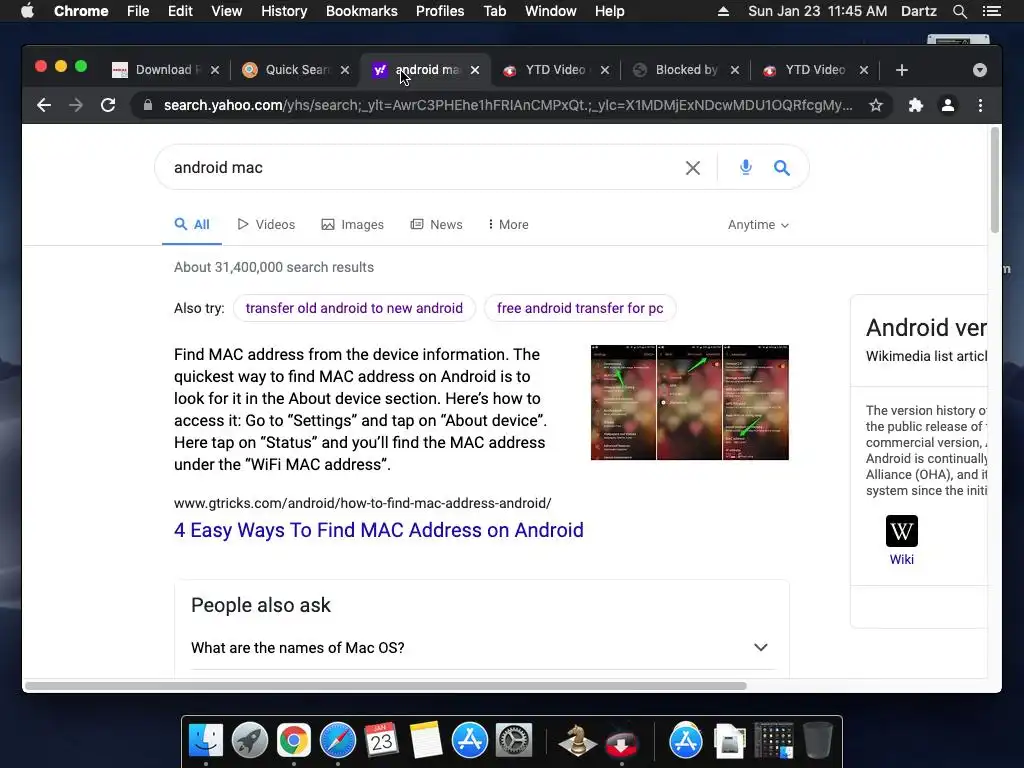The height and width of the screenshot is (768, 1024).
Task: Clear the search box with X
Action: [693, 168]
